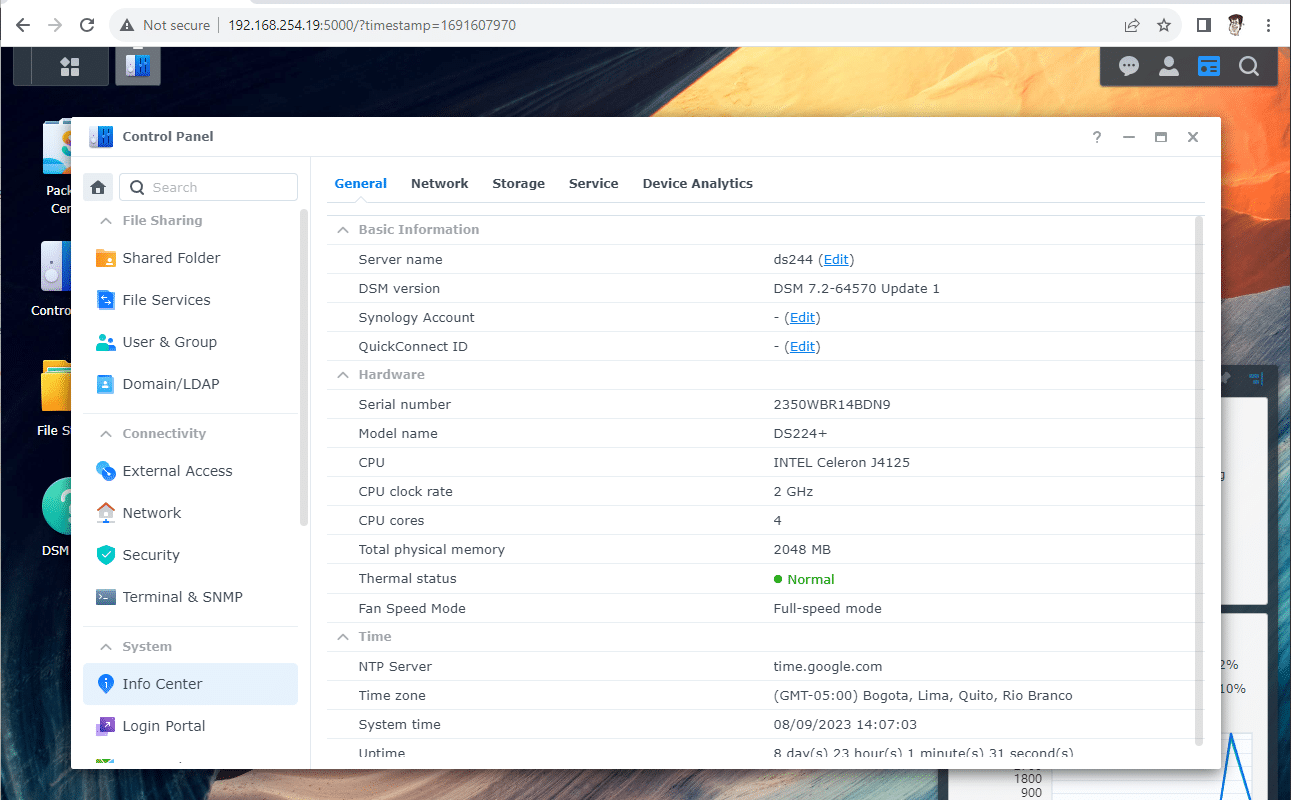The image size is (1291, 800).
Task: Open the browser side panel icon
Action: (x=1204, y=25)
